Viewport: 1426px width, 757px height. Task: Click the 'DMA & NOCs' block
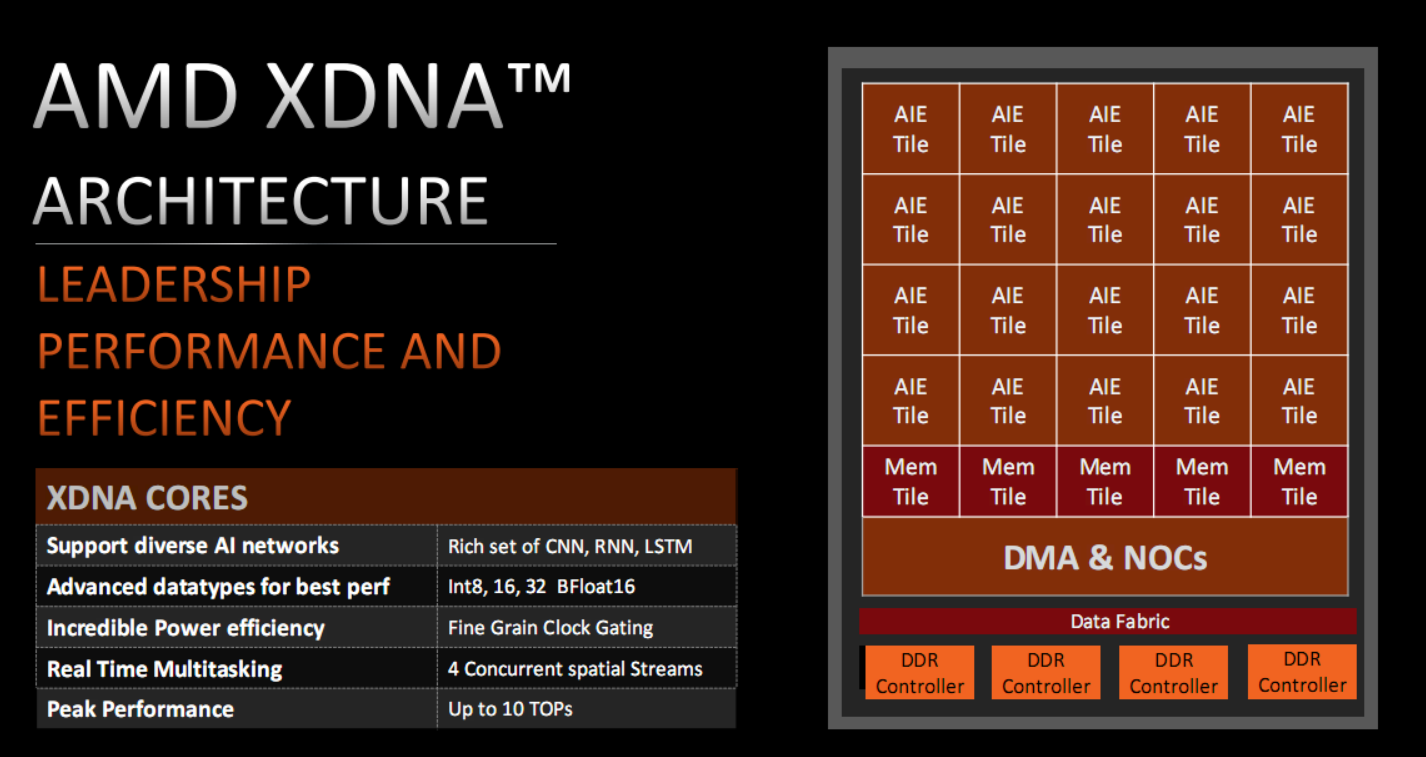[x=1105, y=557]
